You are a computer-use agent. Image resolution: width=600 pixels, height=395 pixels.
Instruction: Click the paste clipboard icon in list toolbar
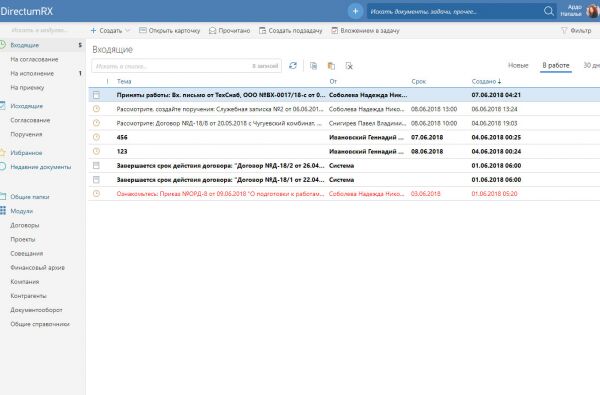[x=331, y=66]
